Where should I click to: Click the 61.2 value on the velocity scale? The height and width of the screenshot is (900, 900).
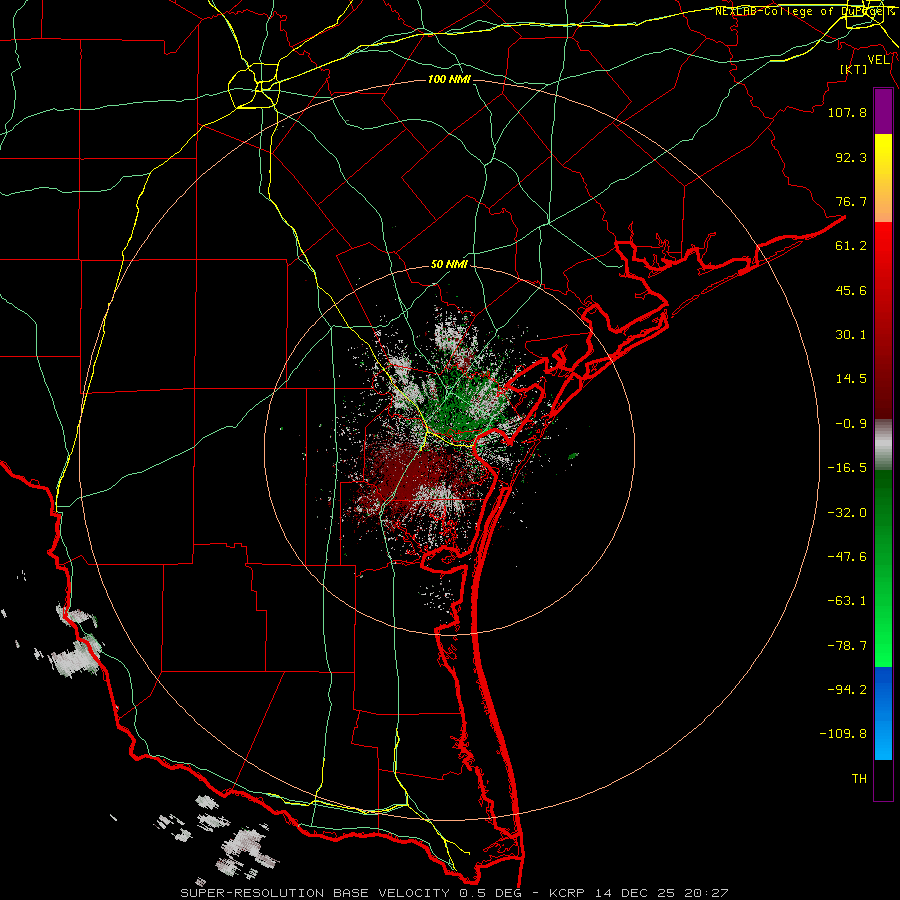tap(851, 246)
